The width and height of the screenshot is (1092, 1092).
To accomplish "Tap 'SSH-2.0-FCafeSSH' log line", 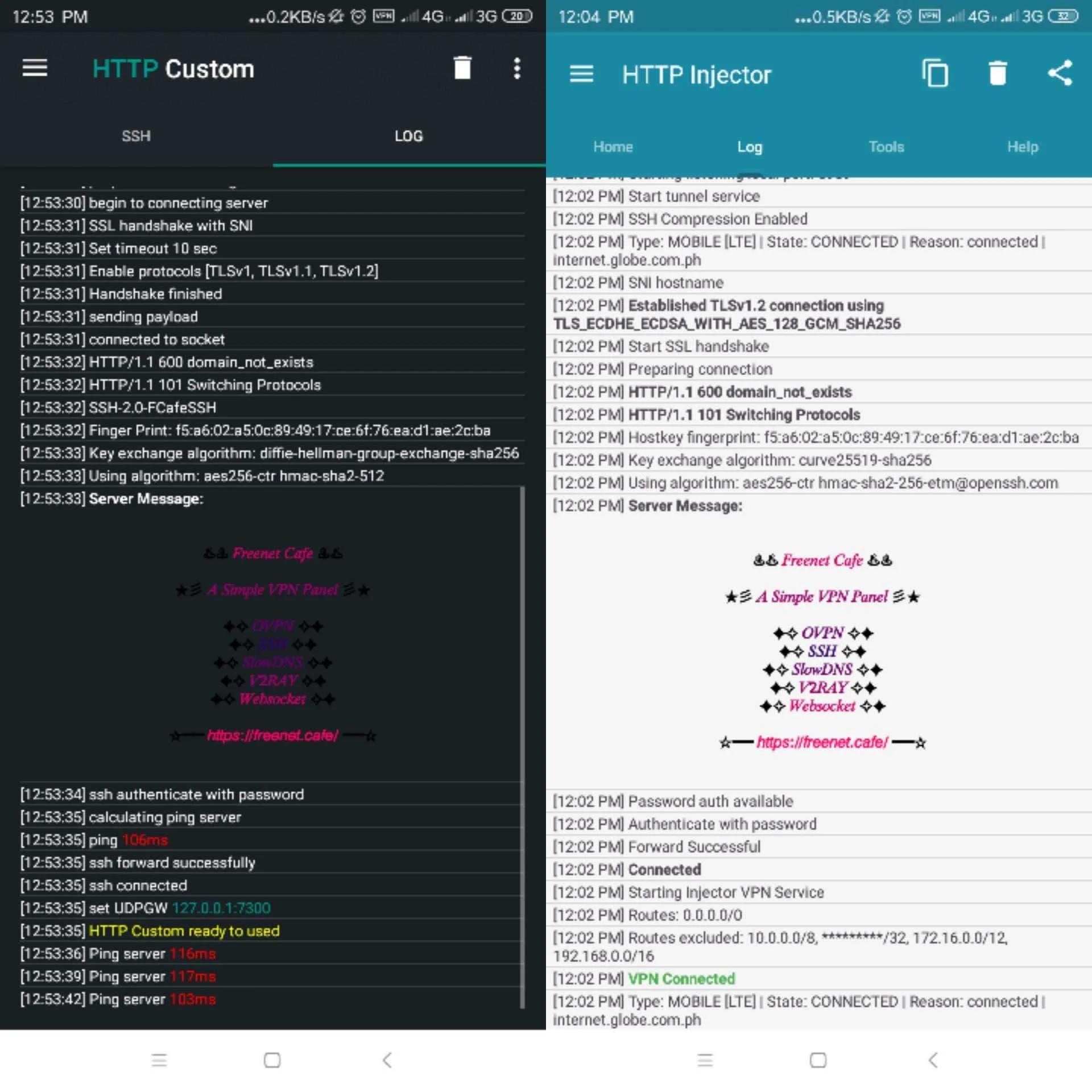I will (x=272, y=407).
